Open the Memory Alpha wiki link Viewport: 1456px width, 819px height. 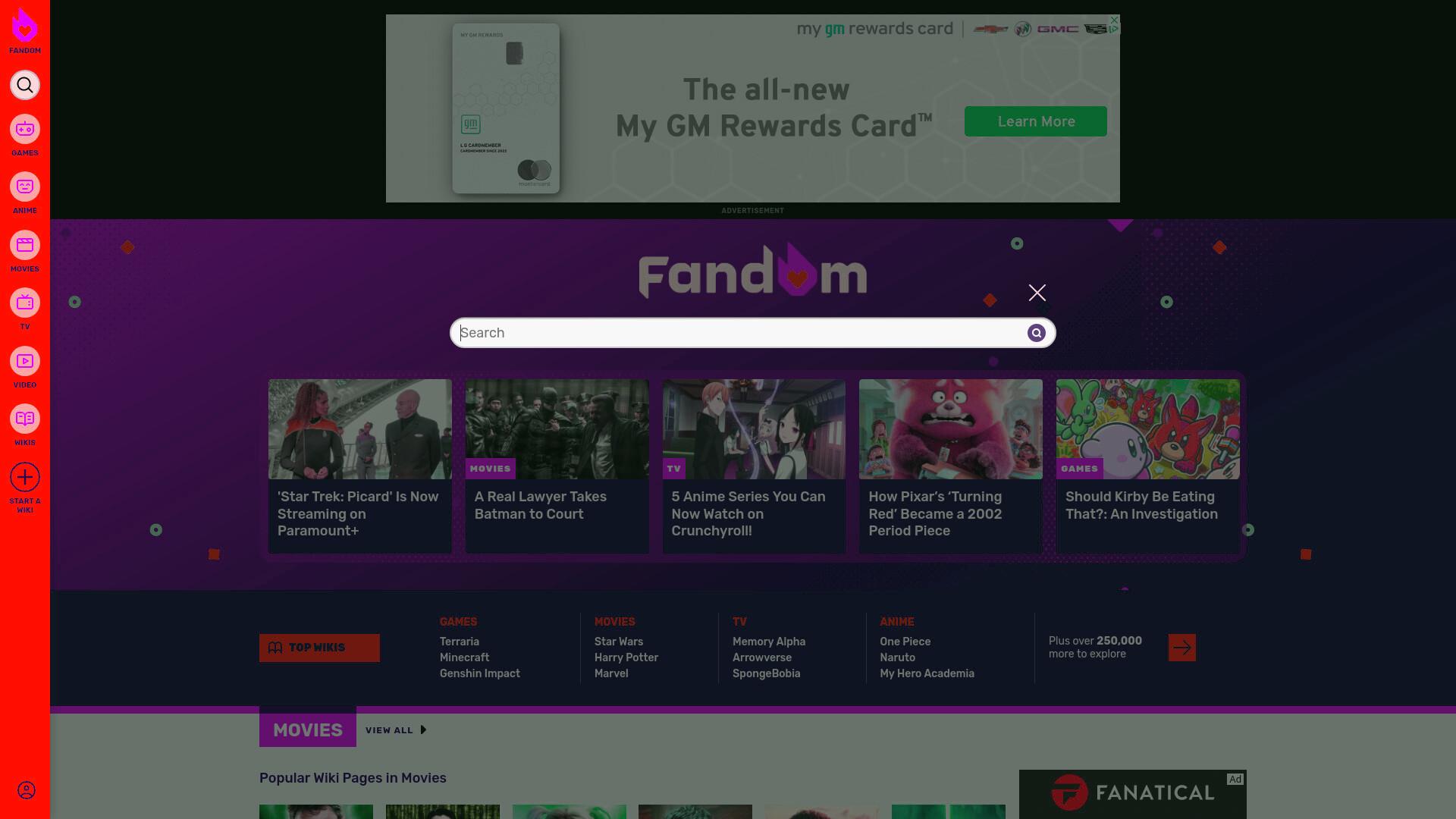tap(769, 642)
